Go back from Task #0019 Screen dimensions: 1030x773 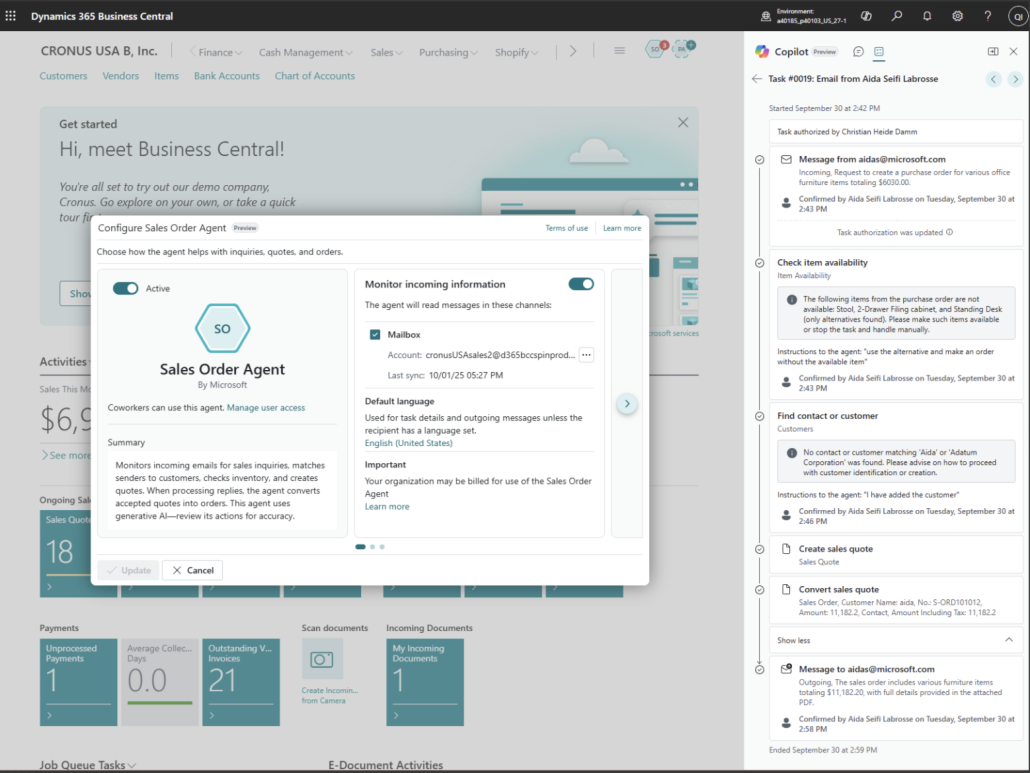click(x=757, y=79)
